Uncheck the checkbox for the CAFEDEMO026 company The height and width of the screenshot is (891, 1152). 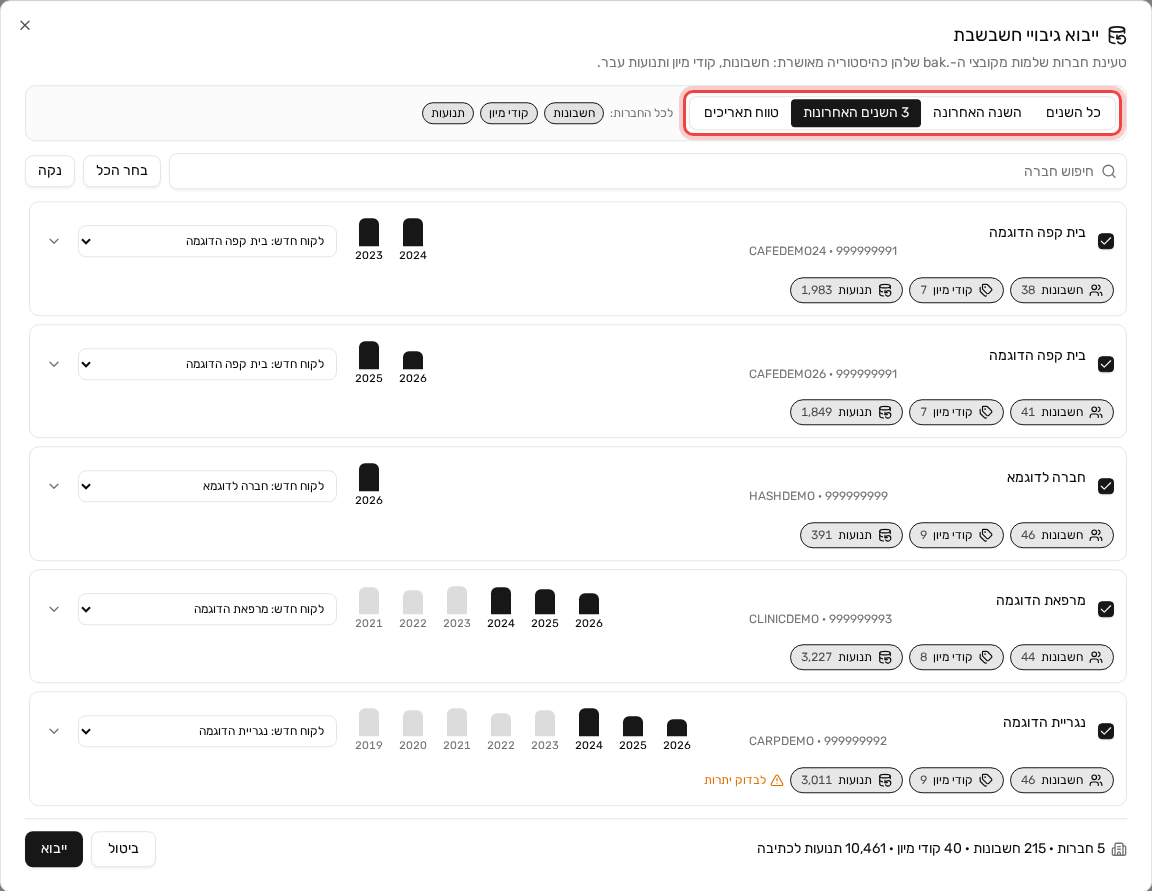point(1106,364)
